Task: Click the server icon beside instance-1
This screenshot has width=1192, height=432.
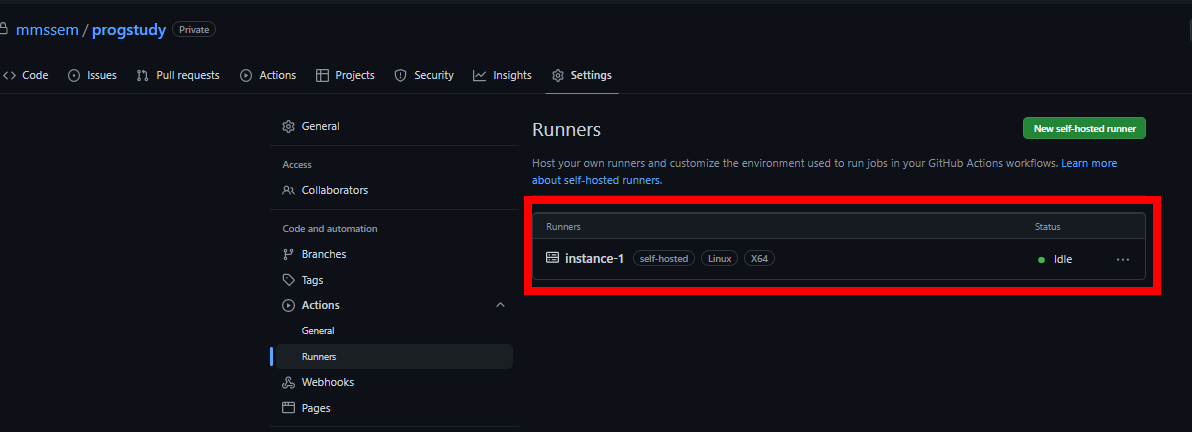Action: click(x=553, y=258)
